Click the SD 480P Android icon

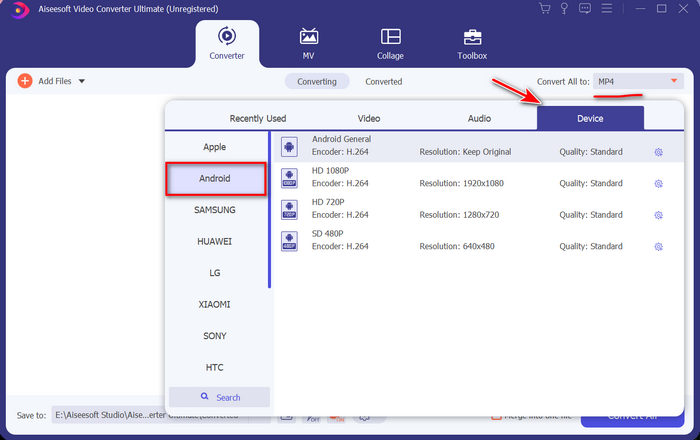(x=289, y=241)
